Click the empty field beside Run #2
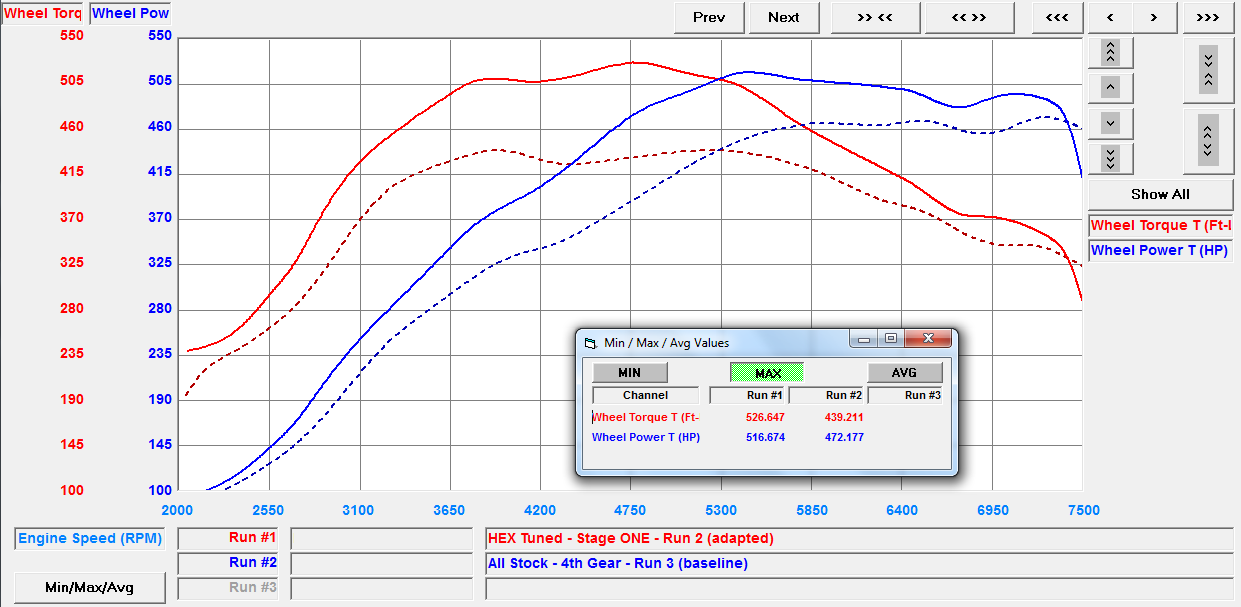 [380, 563]
